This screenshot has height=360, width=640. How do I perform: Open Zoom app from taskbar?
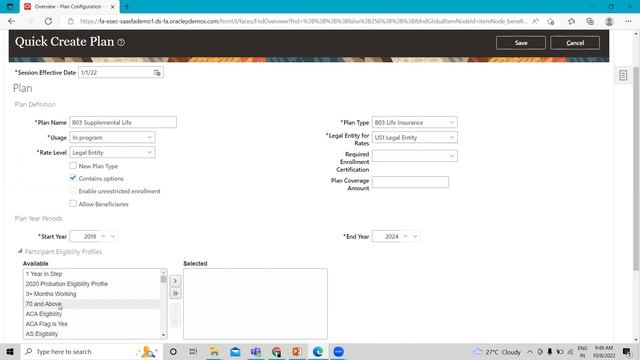point(338,351)
